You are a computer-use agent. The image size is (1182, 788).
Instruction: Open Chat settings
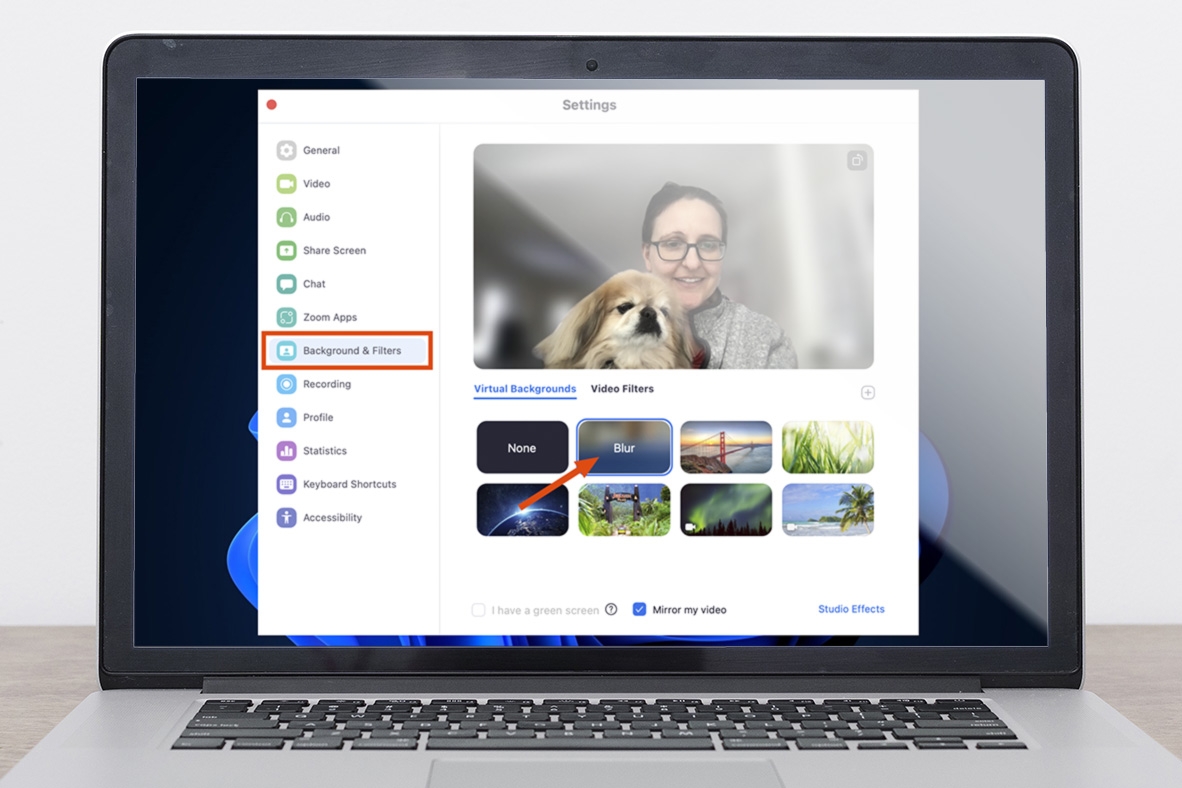pyautogui.click(x=314, y=284)
